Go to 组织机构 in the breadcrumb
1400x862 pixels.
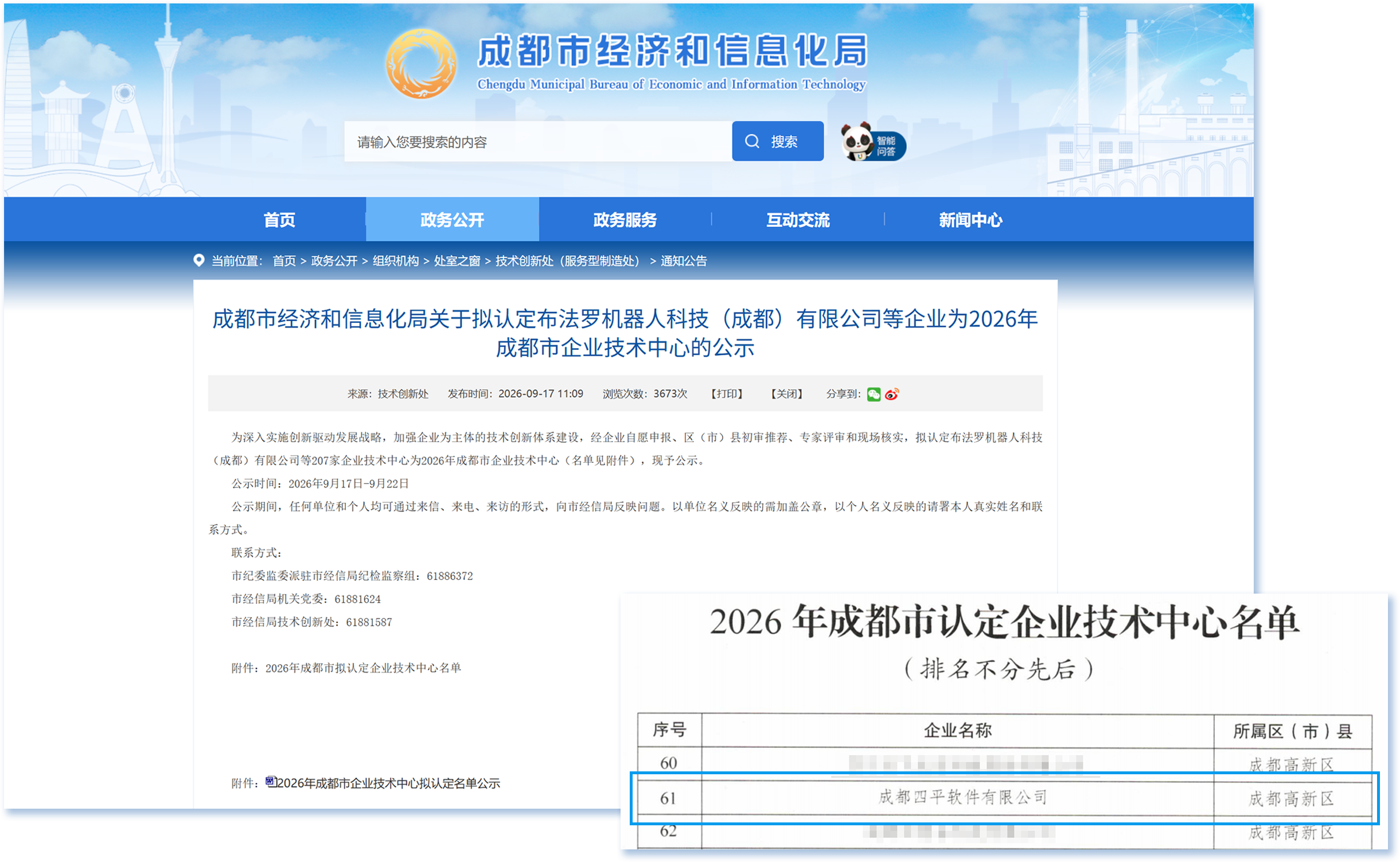[x=395, y=261]
